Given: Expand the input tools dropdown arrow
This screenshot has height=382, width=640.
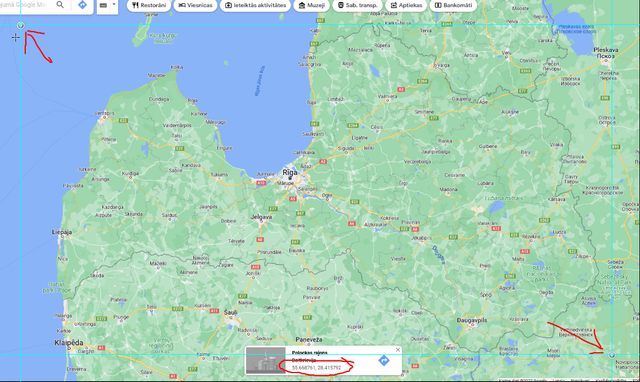Looking at the screenshot, I should [114, 5].
